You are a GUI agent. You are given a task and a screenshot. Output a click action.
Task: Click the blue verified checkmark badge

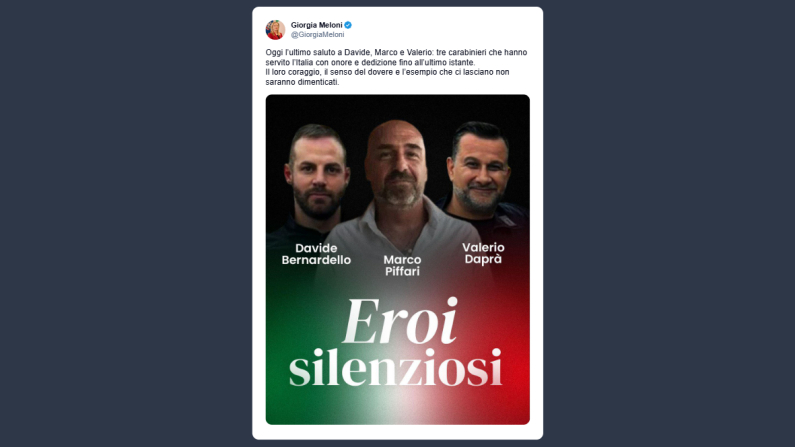[348, 25]
